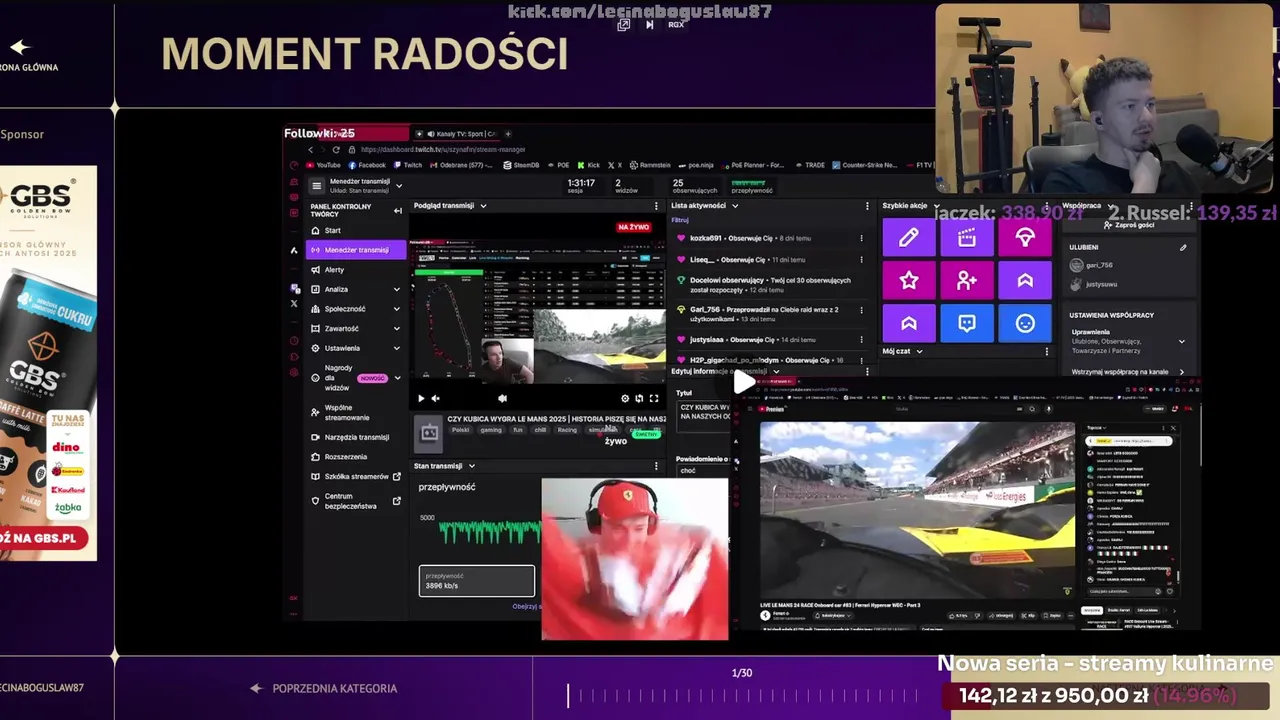Close the YouTube live chat panel
Screen dimensions: 1280x720
pos(1173,428)
